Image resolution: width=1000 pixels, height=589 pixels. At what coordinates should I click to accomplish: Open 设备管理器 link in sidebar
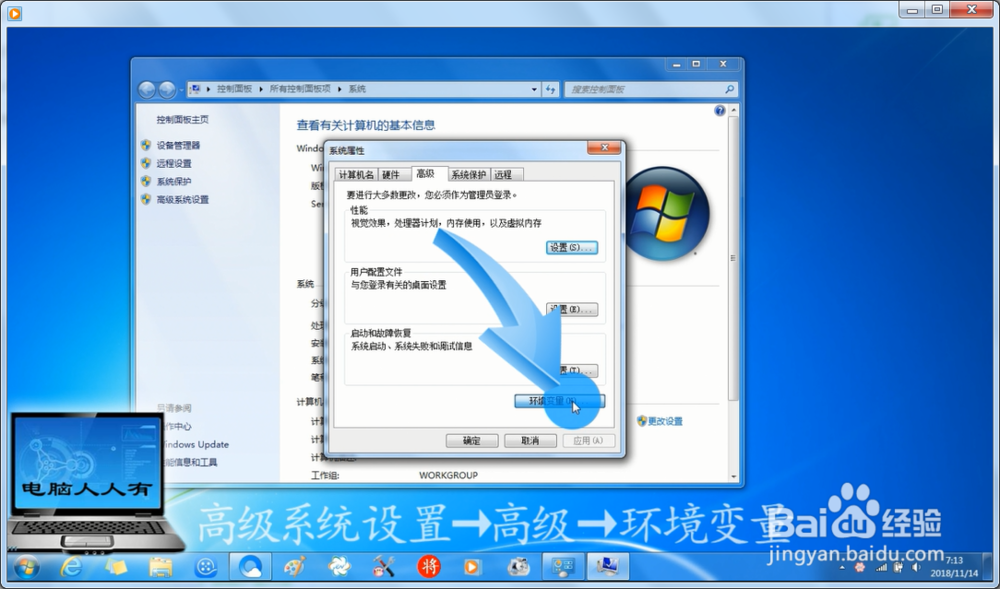coord(178,145)
